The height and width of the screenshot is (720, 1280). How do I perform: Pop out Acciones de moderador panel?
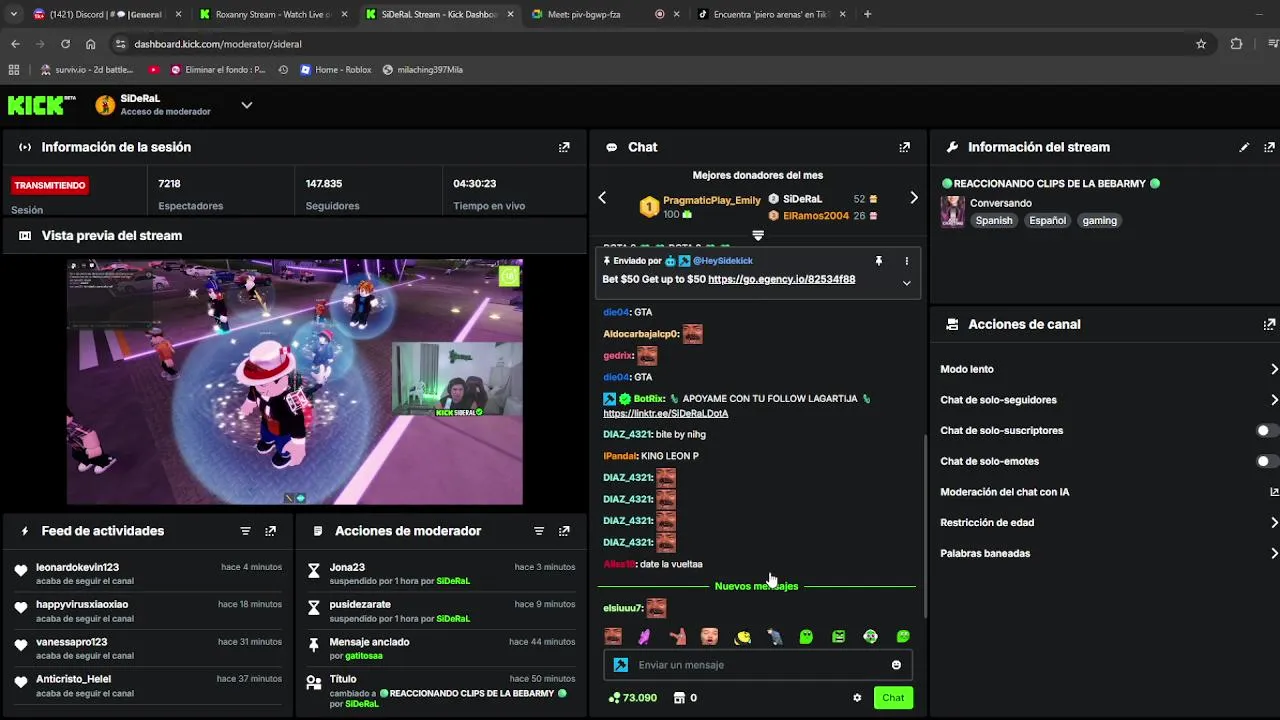[x=564, y=531]
